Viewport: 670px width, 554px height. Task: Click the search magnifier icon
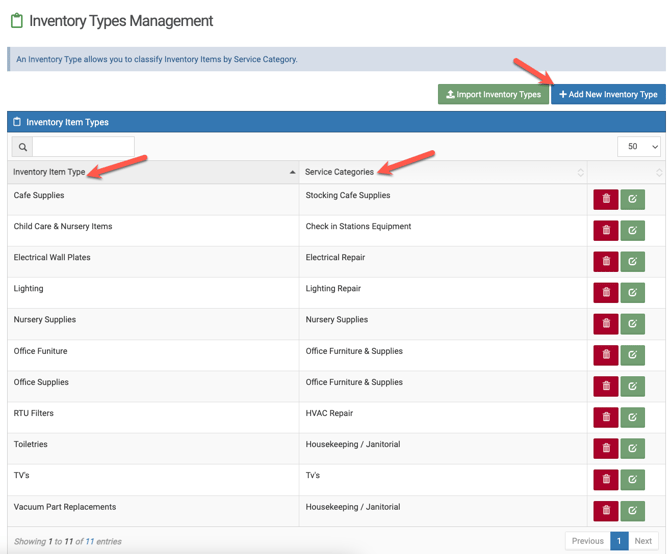coord(22,147)
